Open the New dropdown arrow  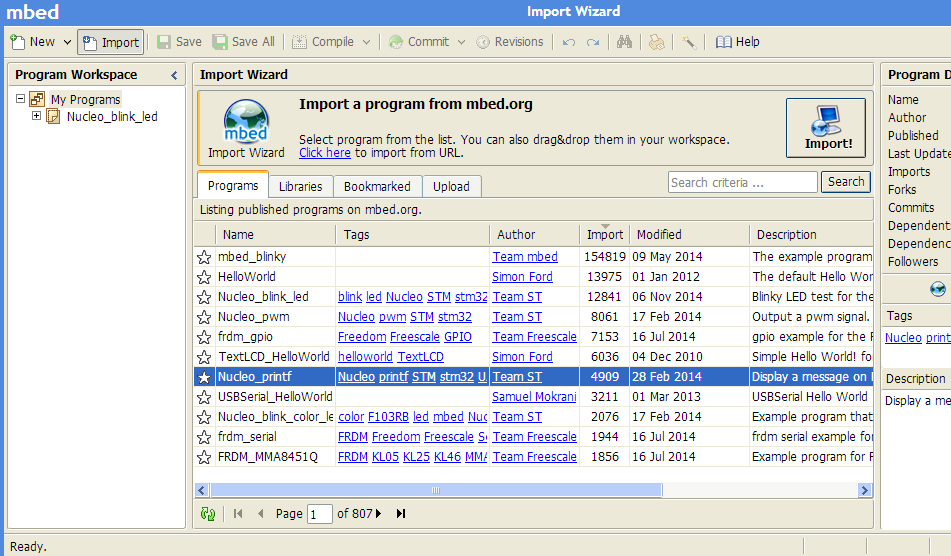tap(67, 42)
